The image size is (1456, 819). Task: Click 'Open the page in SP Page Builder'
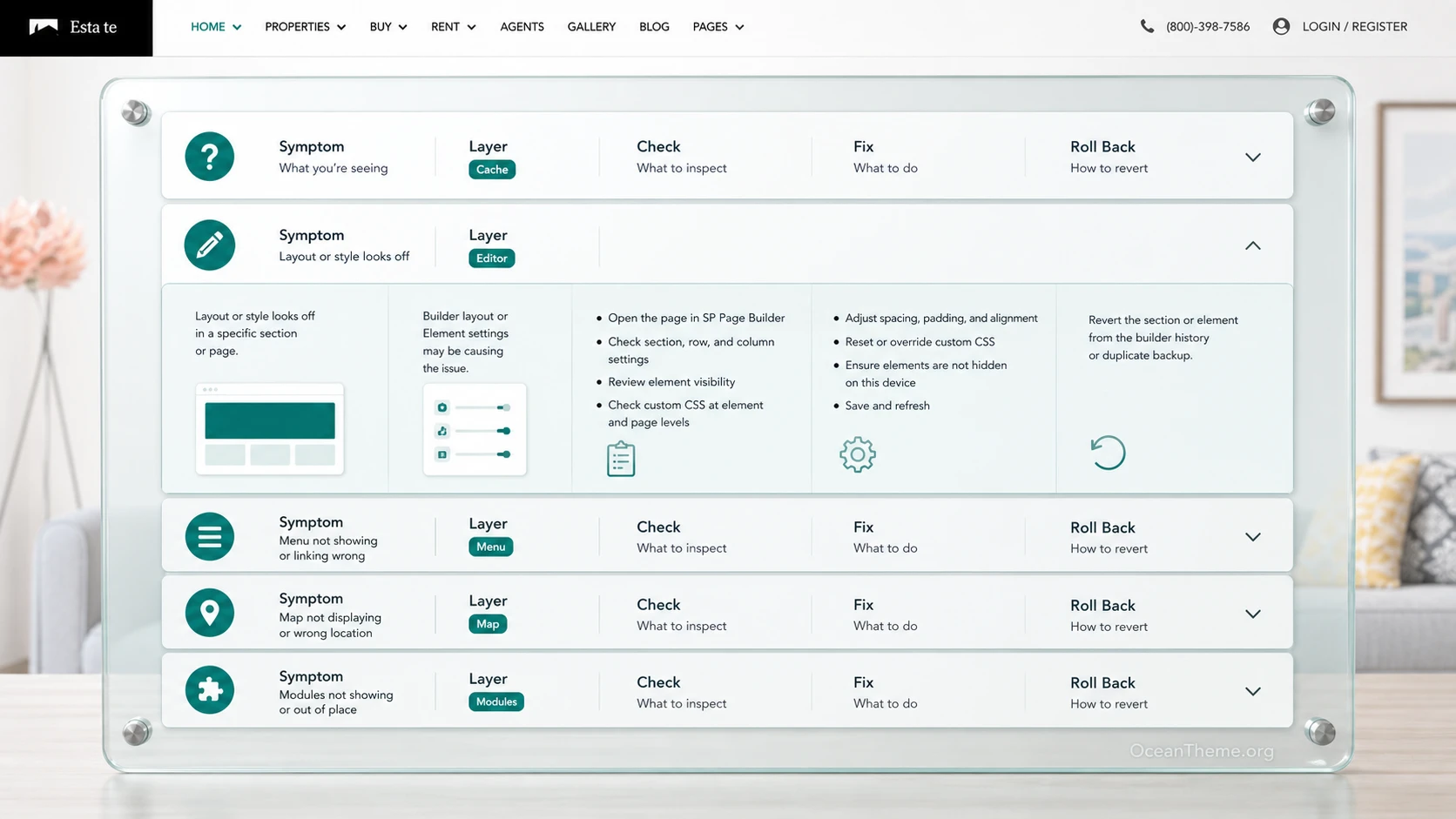(696, 319)
